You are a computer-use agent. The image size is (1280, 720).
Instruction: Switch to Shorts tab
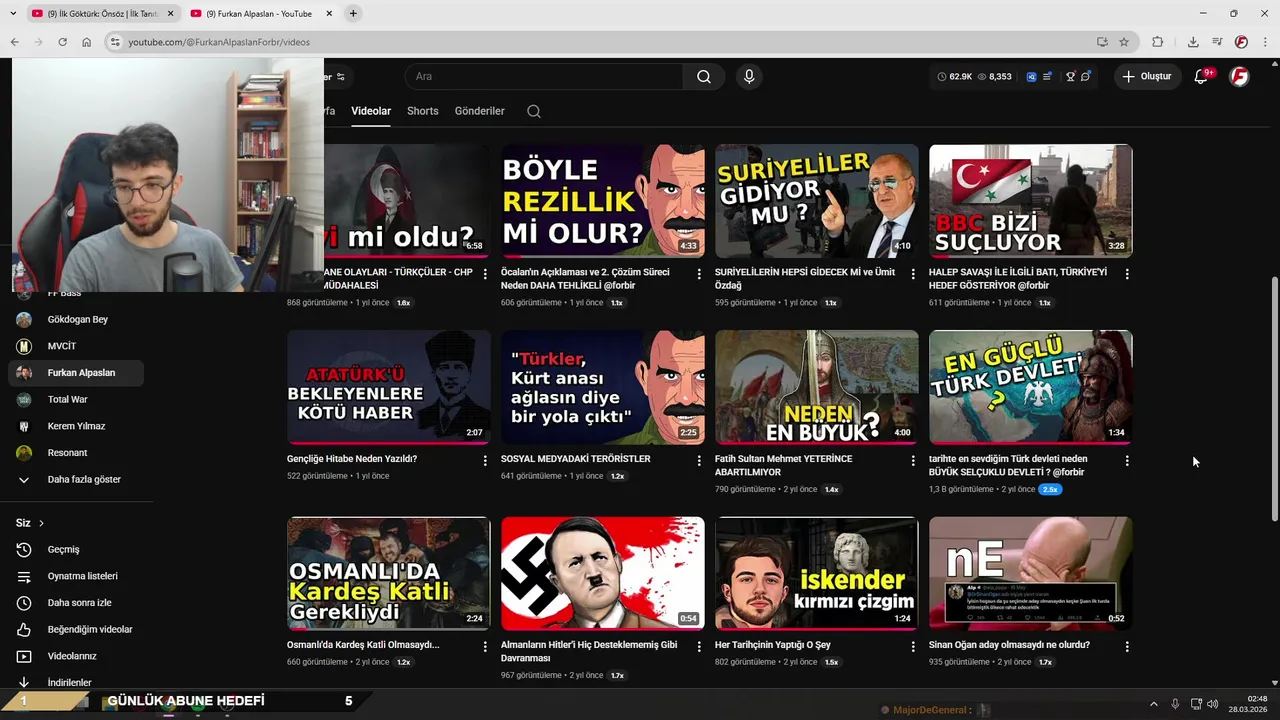pos(423,111)
